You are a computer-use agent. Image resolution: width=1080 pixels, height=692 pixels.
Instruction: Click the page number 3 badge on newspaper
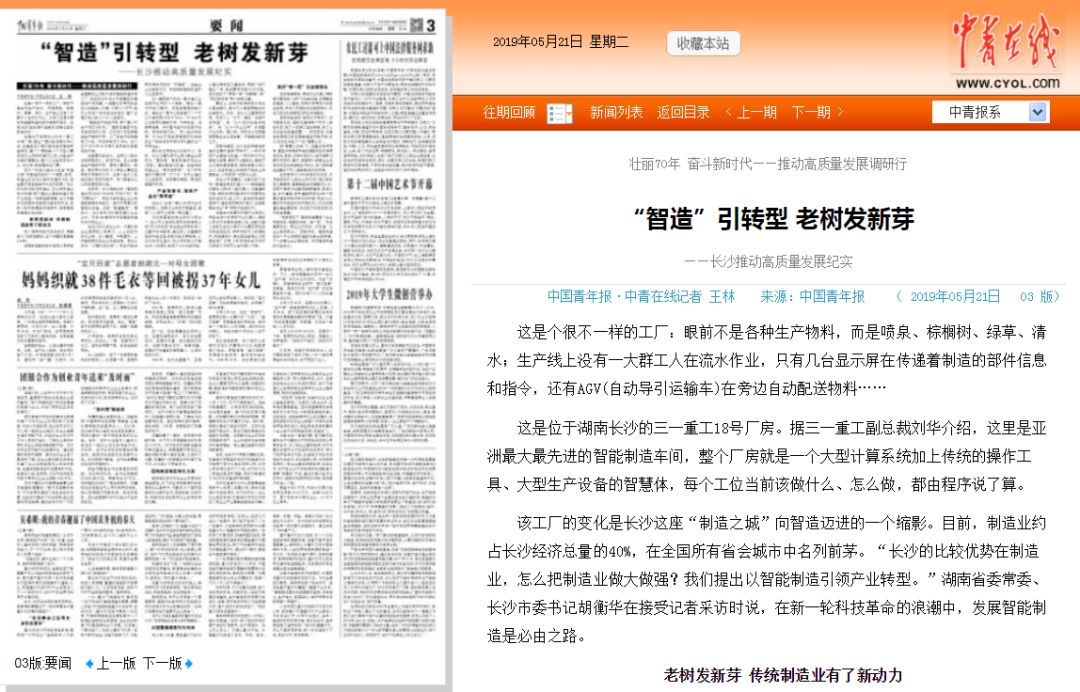click(x=430, y=25)
